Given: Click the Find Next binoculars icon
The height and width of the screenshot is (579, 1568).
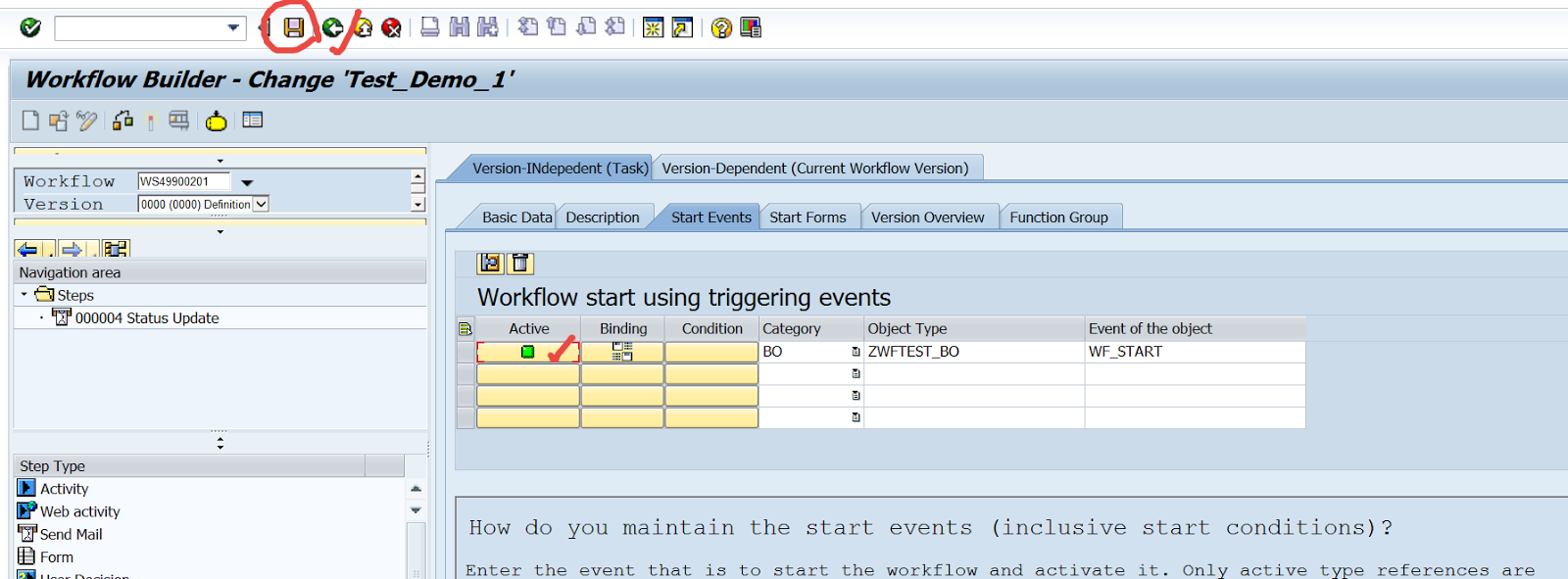Looking at the screenshot, I should pos(487,27).
